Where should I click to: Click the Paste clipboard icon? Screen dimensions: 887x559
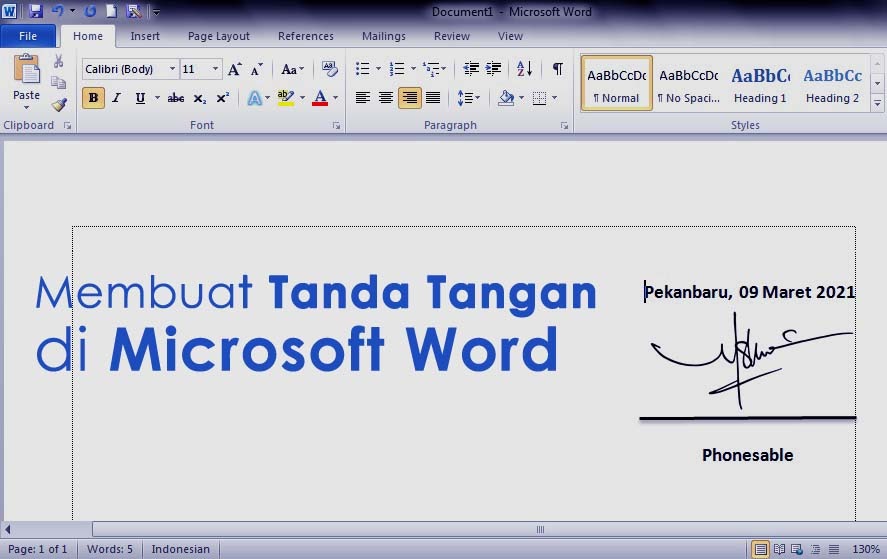[x=27, y=70]
